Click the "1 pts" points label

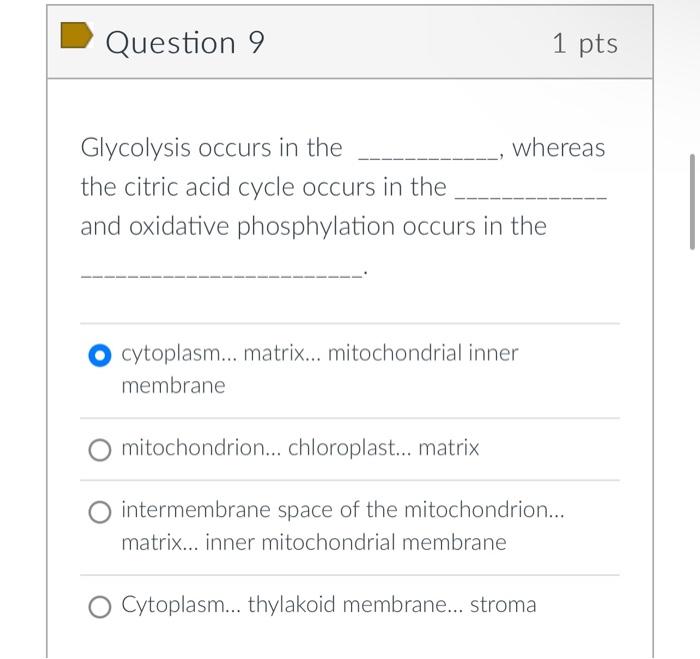(584, 43)
